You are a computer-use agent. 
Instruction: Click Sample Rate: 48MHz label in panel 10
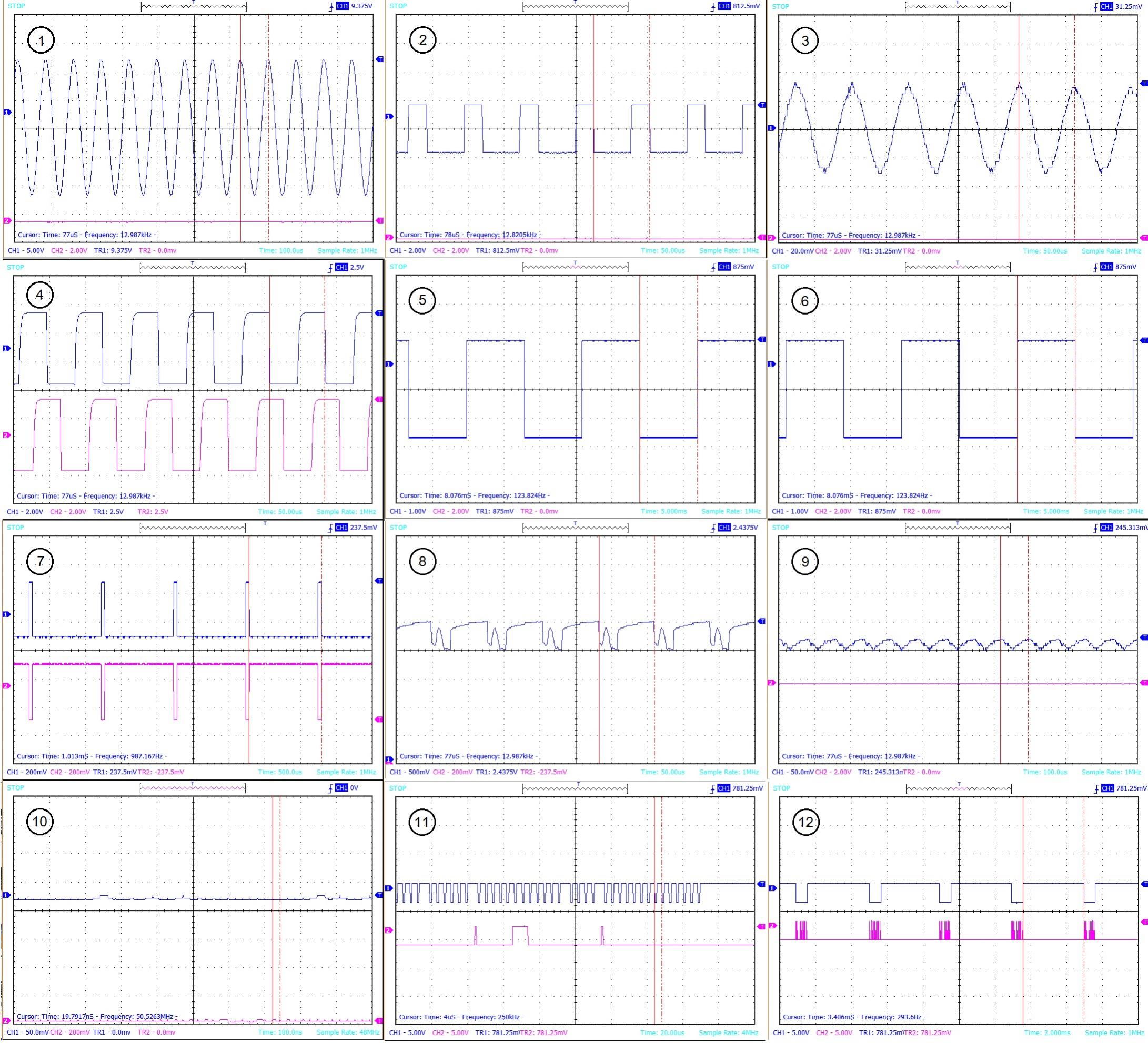pos(347,1032)
